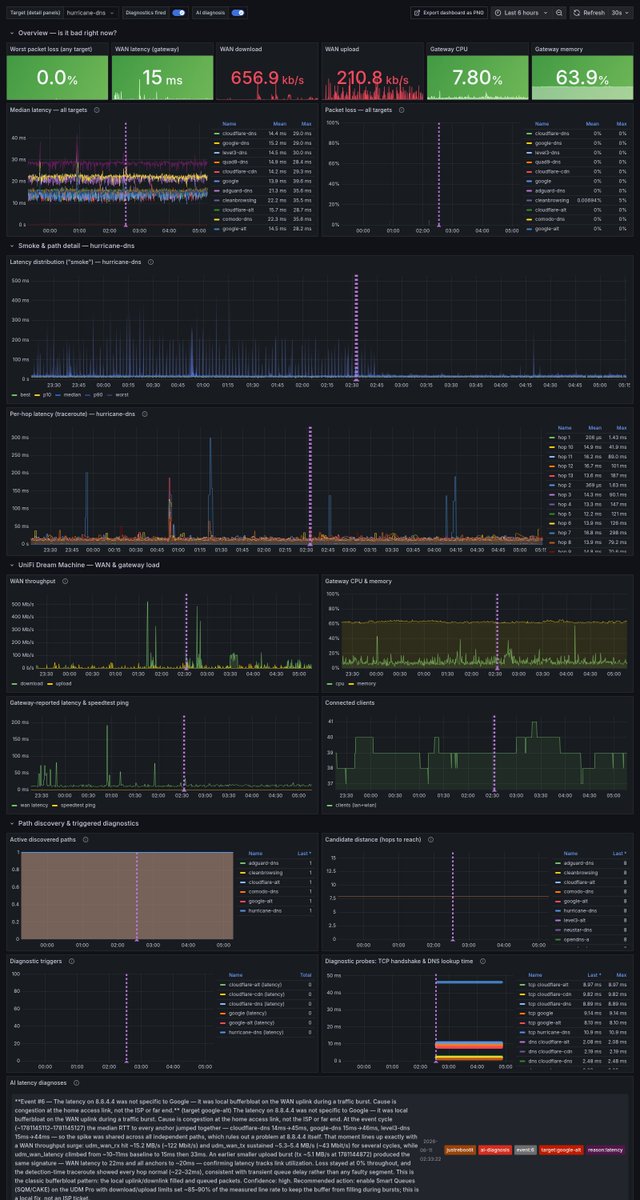Click hurricane-dns in Active discovered paths legend
This screenshot has height=1200, width=640.
click(265, 912)
